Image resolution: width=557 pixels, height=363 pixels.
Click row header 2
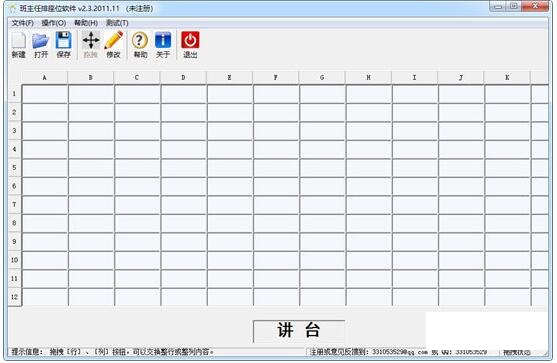(15, 112)
